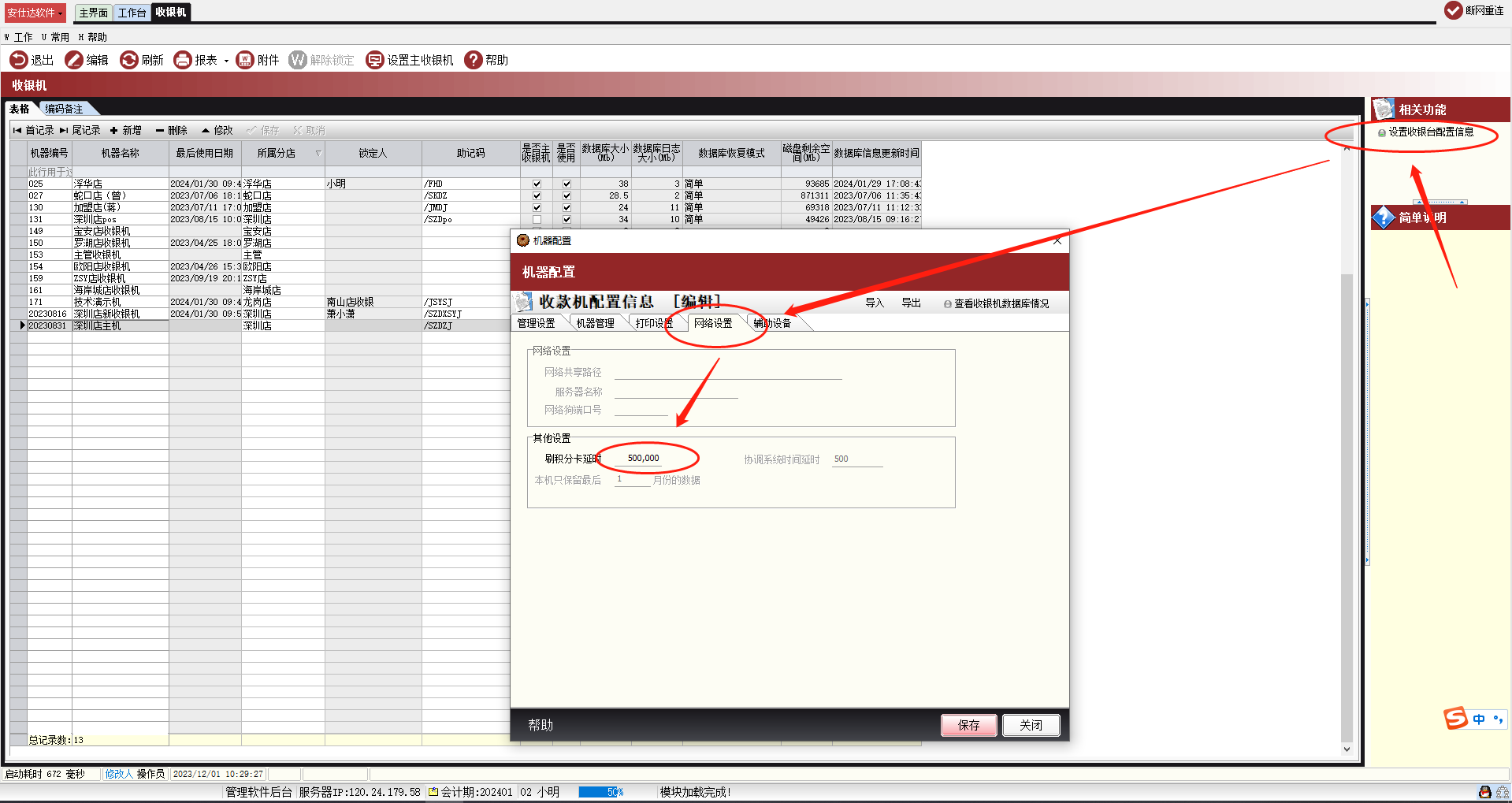
Task: Sort by the 机器编号 column header
Action: click(50, 153)
